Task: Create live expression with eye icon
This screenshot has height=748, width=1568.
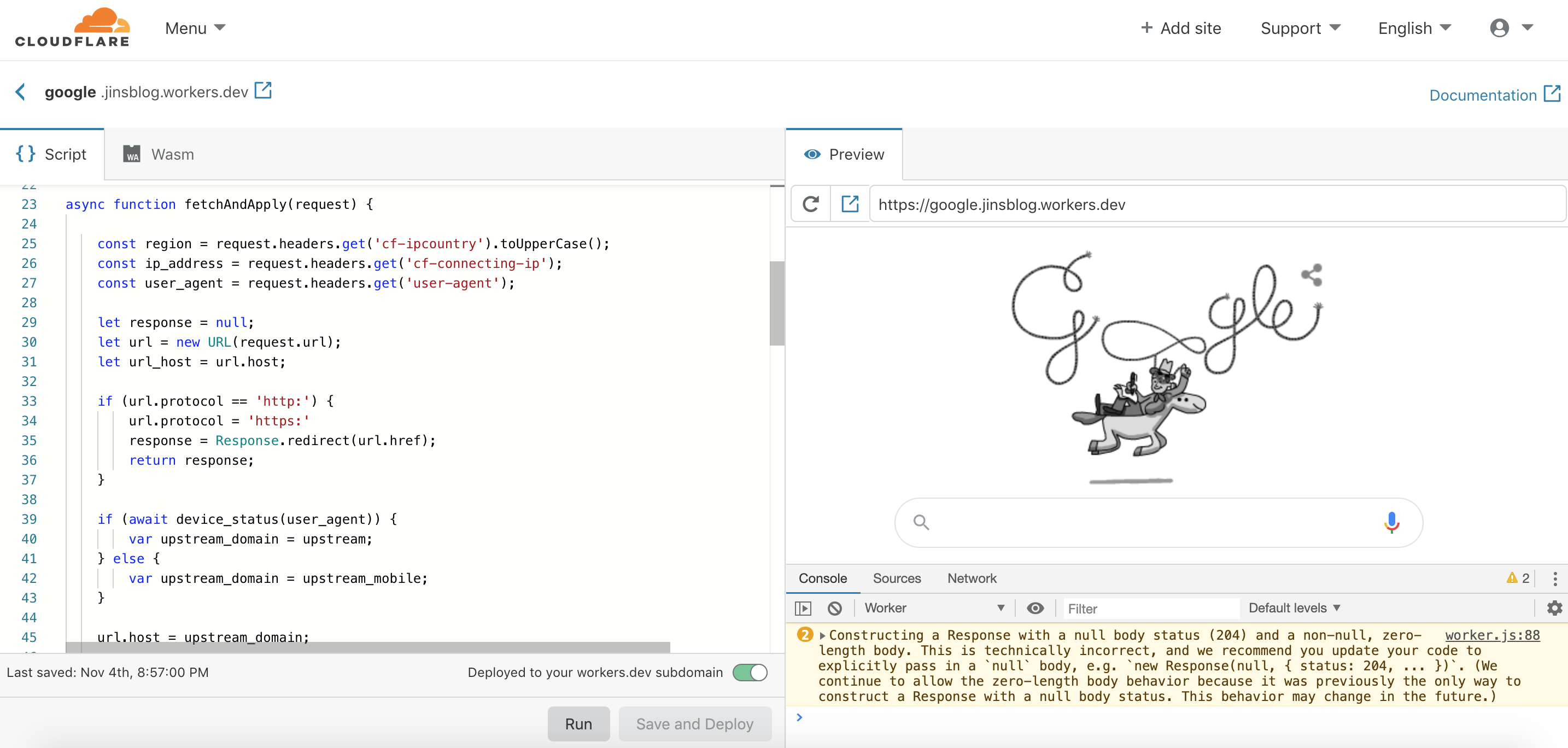Action: point(1035,608)
